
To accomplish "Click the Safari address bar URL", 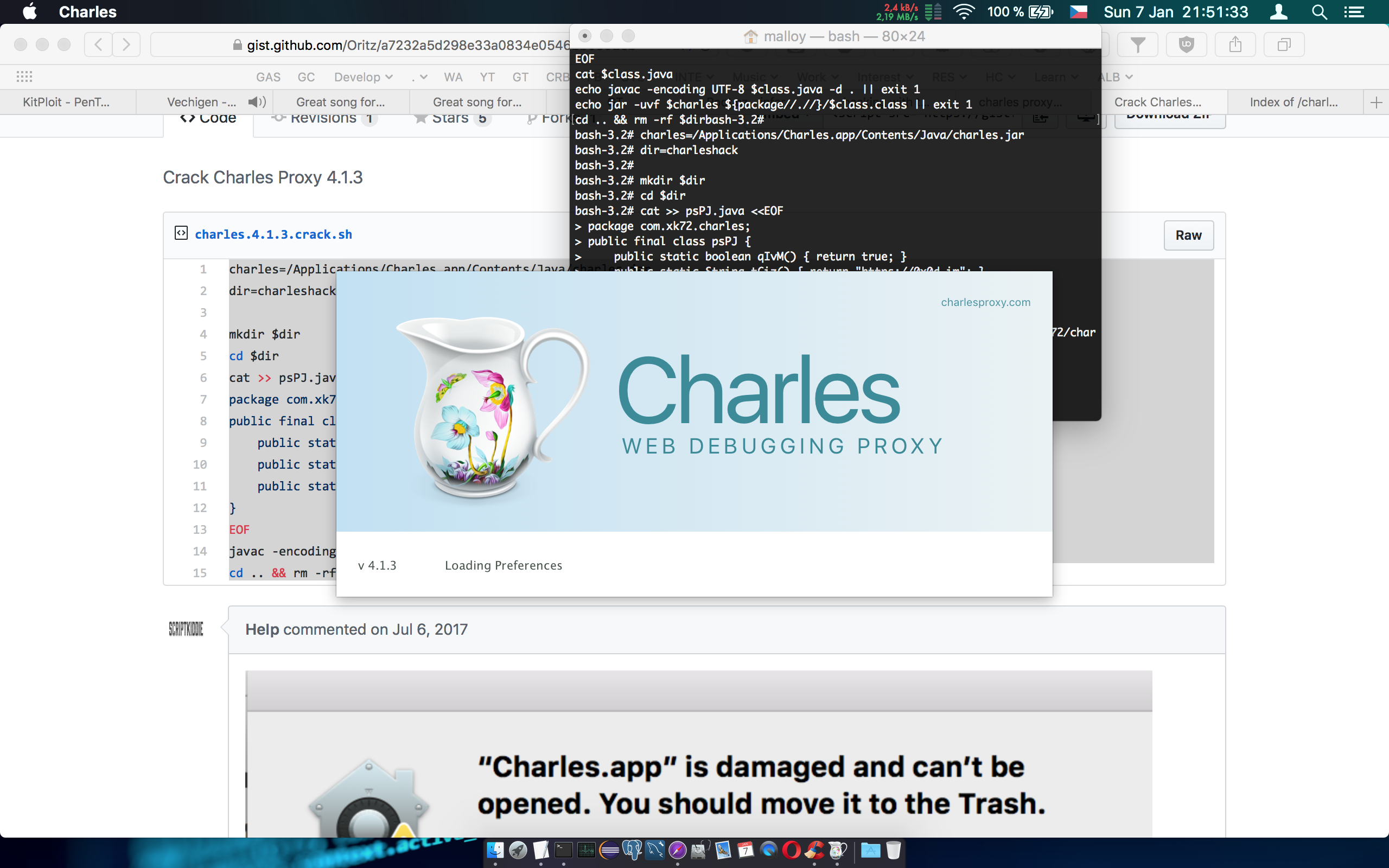I will [407, 45].
